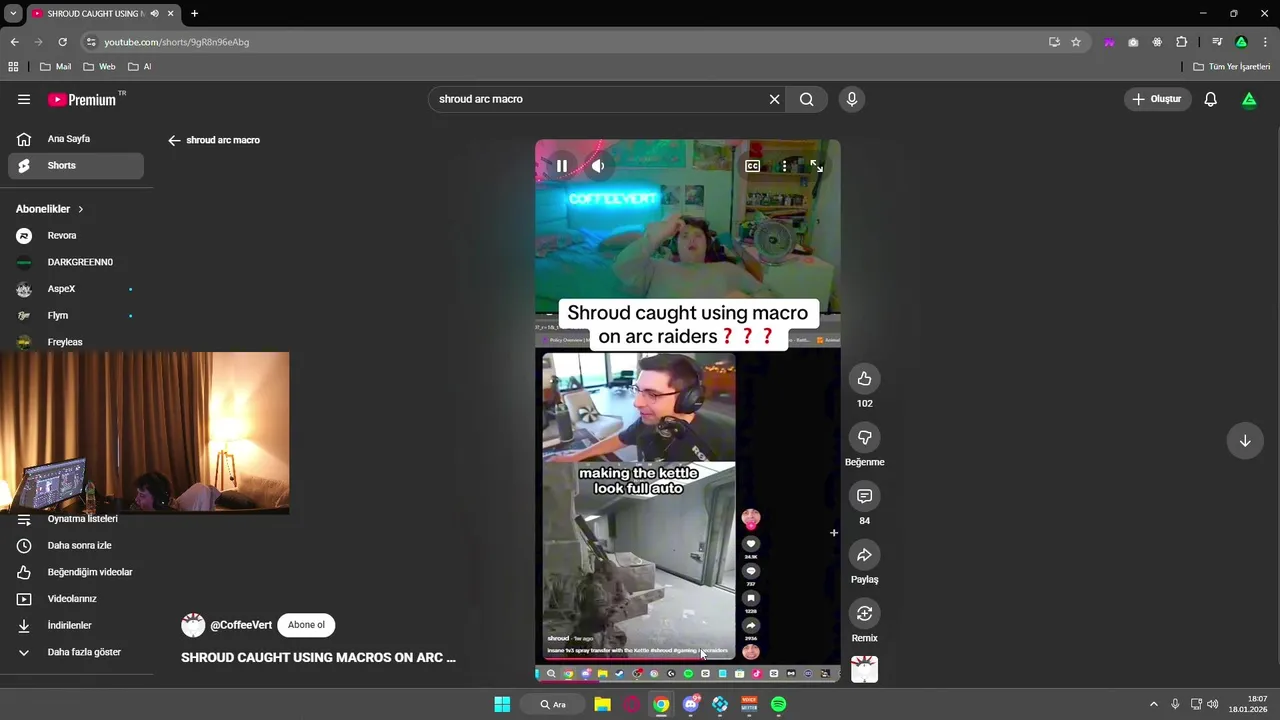Open the Chrome tab search dropdown
Viewport: 1280px width, 720px height.
13,13
